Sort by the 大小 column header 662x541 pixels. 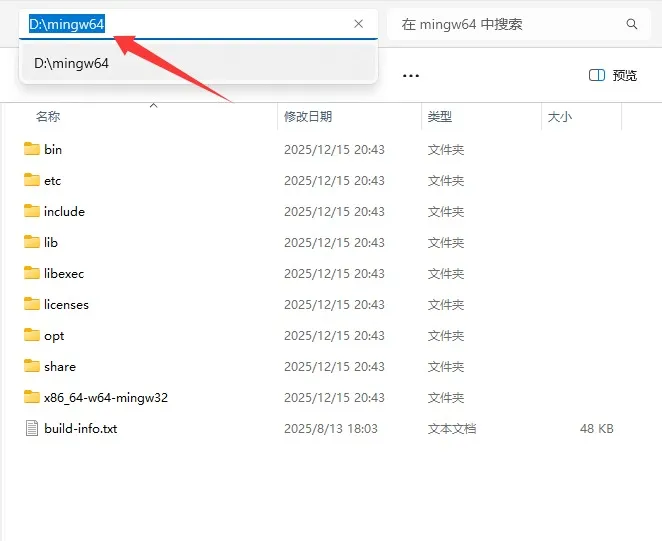pos(560,116)
